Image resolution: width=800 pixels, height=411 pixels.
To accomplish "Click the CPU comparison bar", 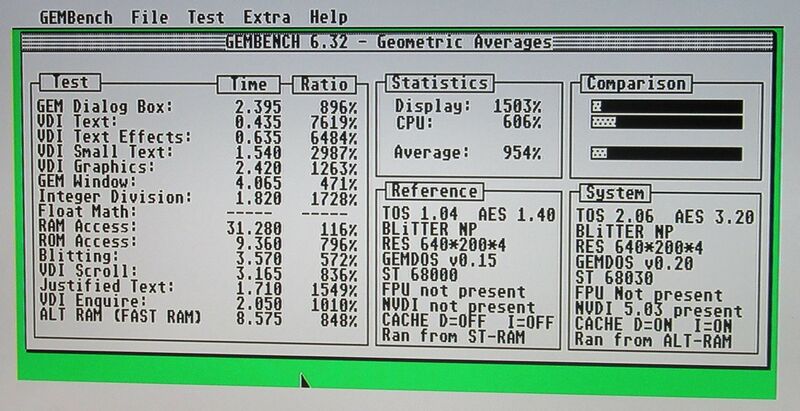I will [x=667, y=122].
